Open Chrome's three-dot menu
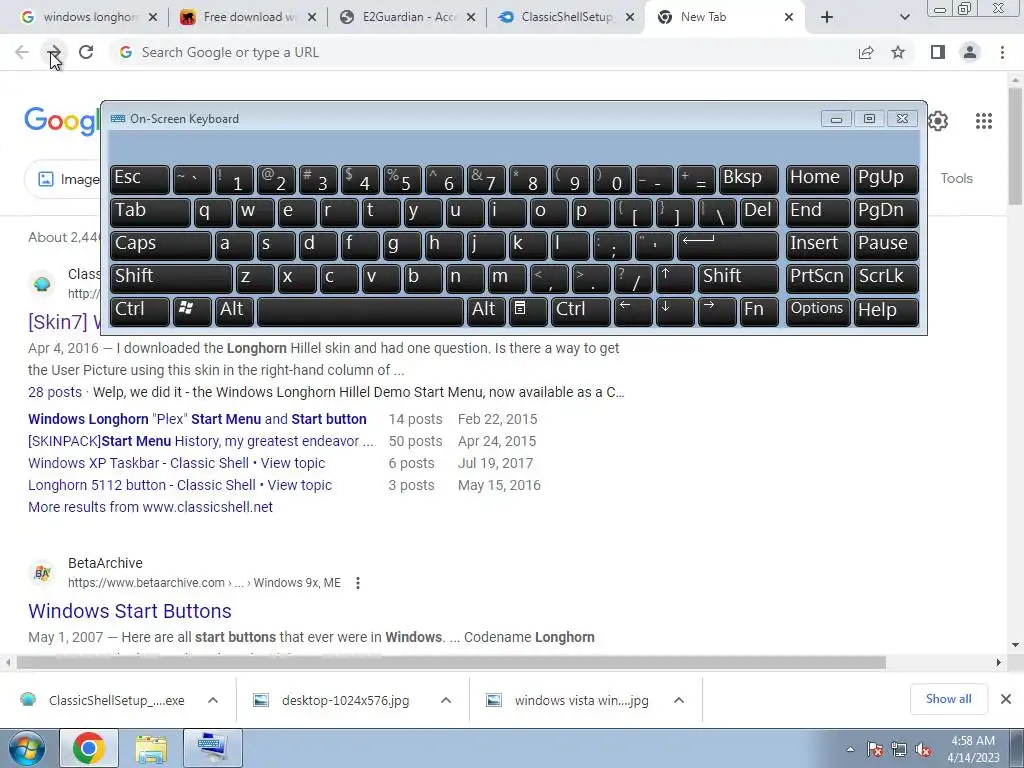 [x=1002, y=52]
